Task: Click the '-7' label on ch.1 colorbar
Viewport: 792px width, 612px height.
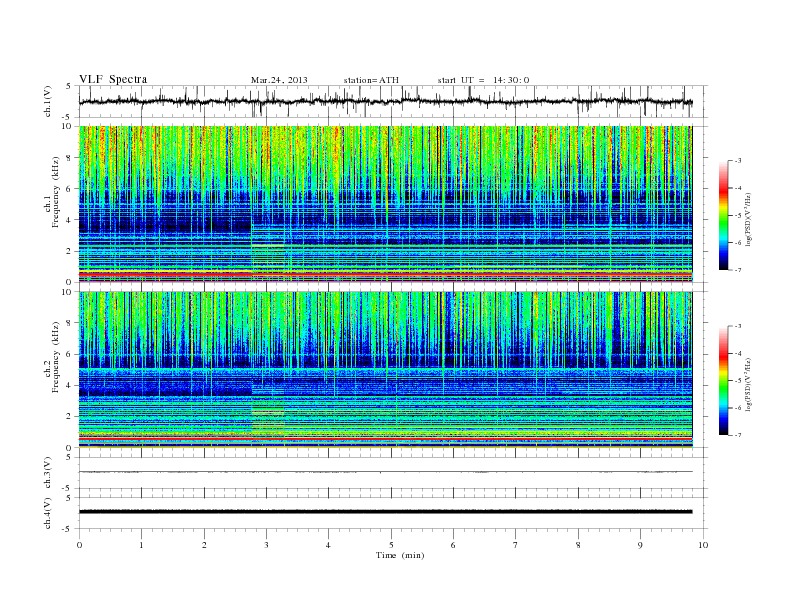Action: pyautogui.click(x=738, y=270)
